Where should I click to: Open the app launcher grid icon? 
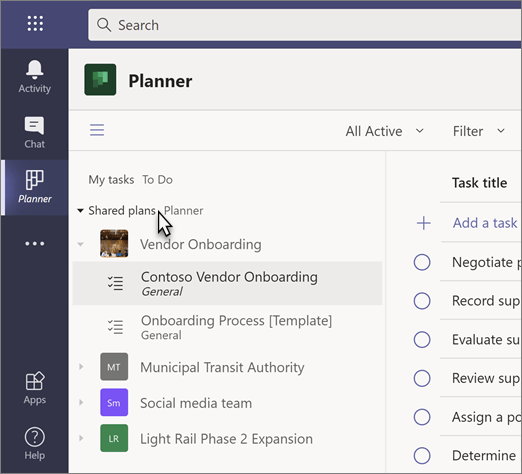coord(35,24)
